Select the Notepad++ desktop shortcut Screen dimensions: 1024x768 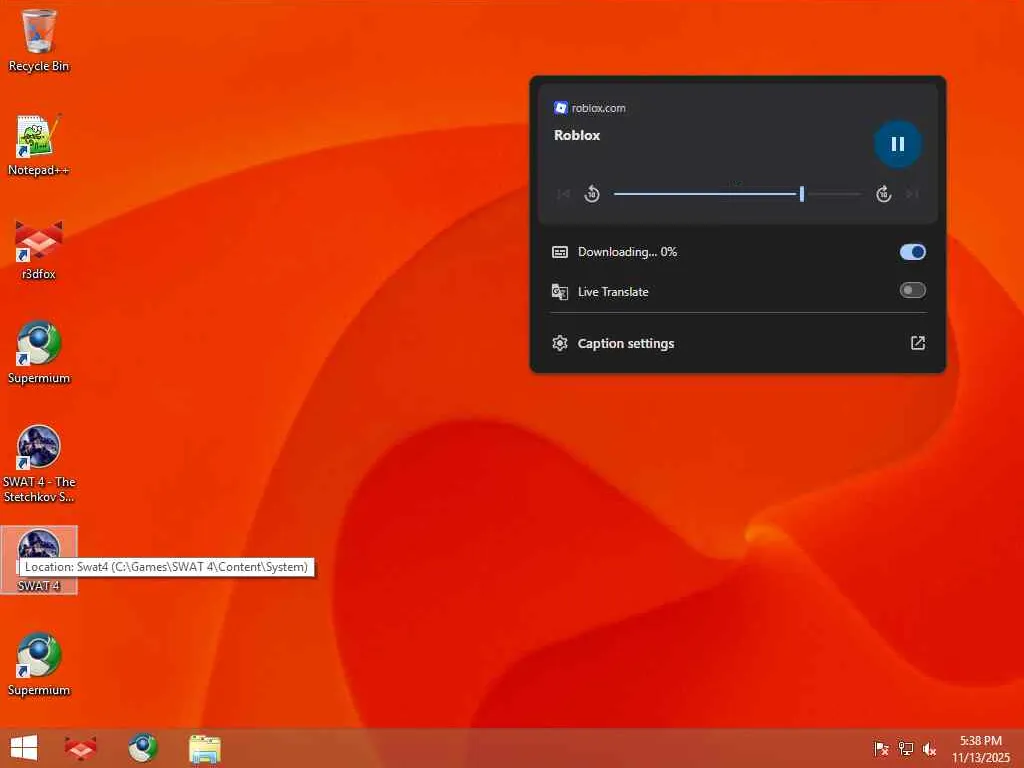39,145
